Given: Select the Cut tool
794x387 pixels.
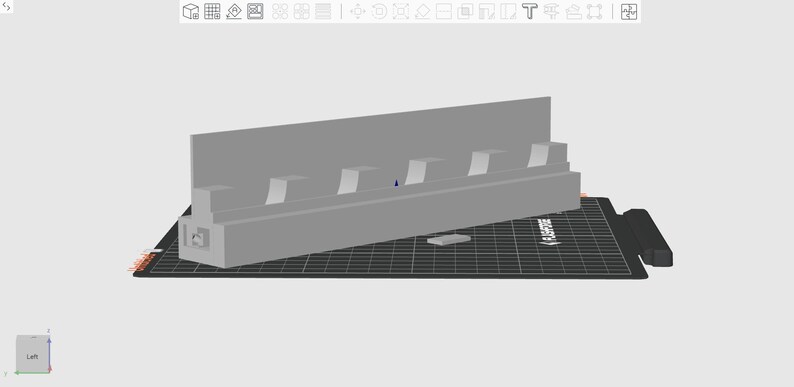Looking at the screenshot, I should [444, 11].
